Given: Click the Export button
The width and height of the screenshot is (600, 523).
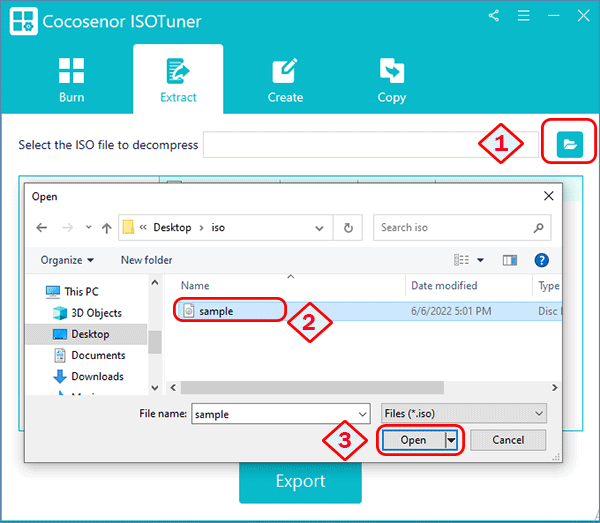Looking at the screenshot, I should click(300, 481).
